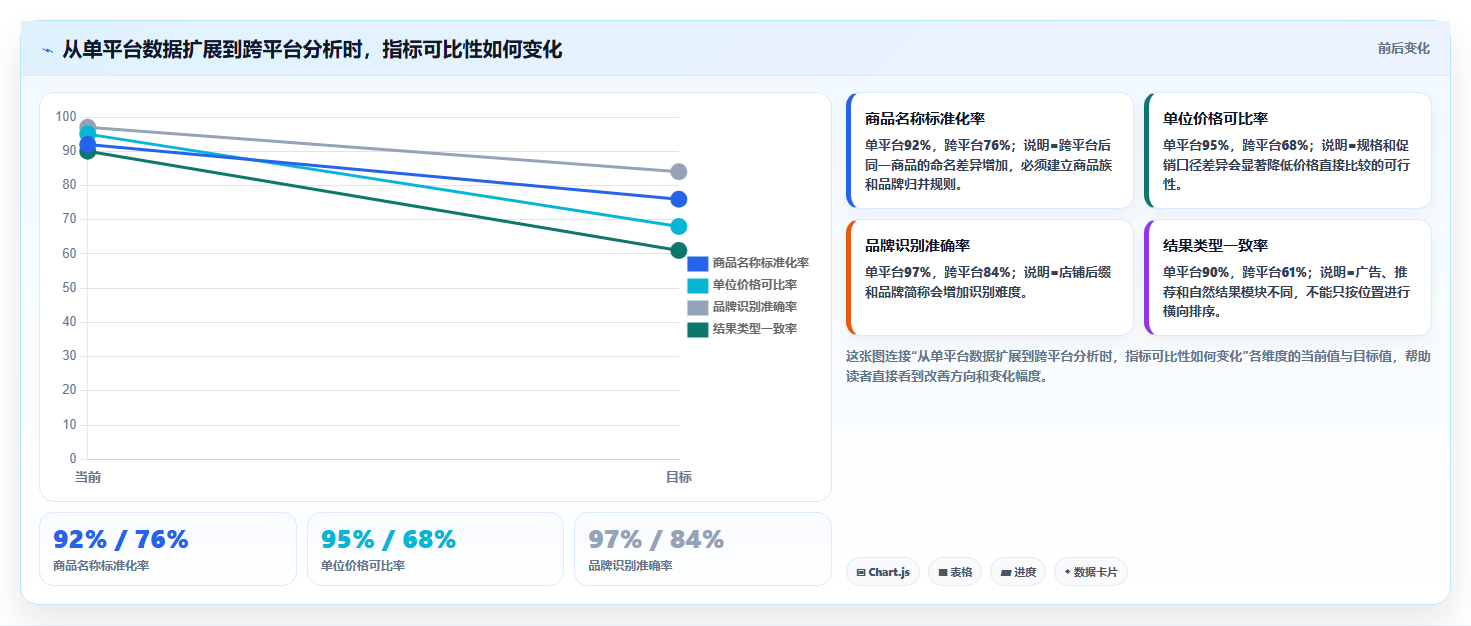Click 单位价格可比率 caption under 95% / 68%

point(363,566)
